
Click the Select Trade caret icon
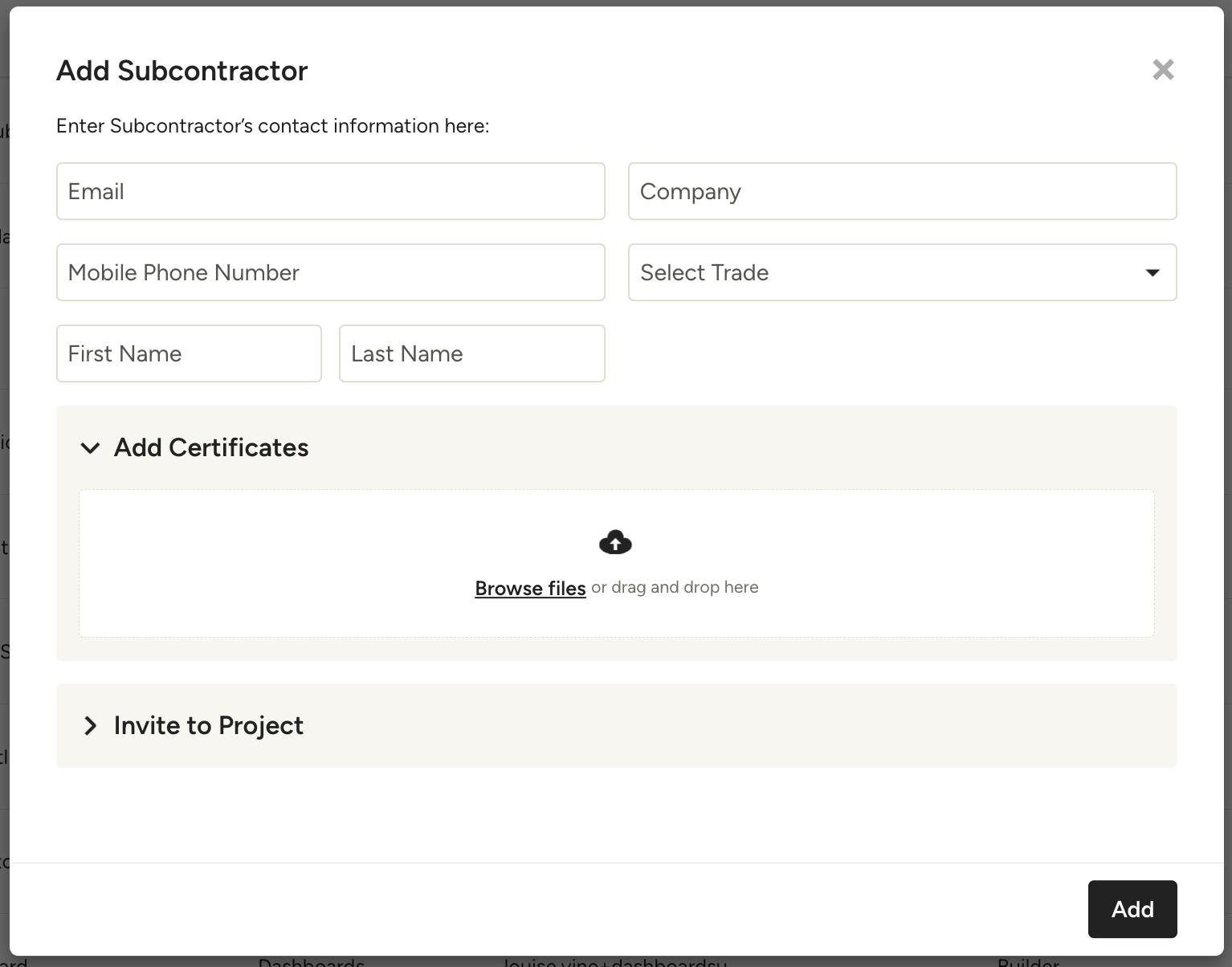pyautogui.click(x=1152, y=272)
